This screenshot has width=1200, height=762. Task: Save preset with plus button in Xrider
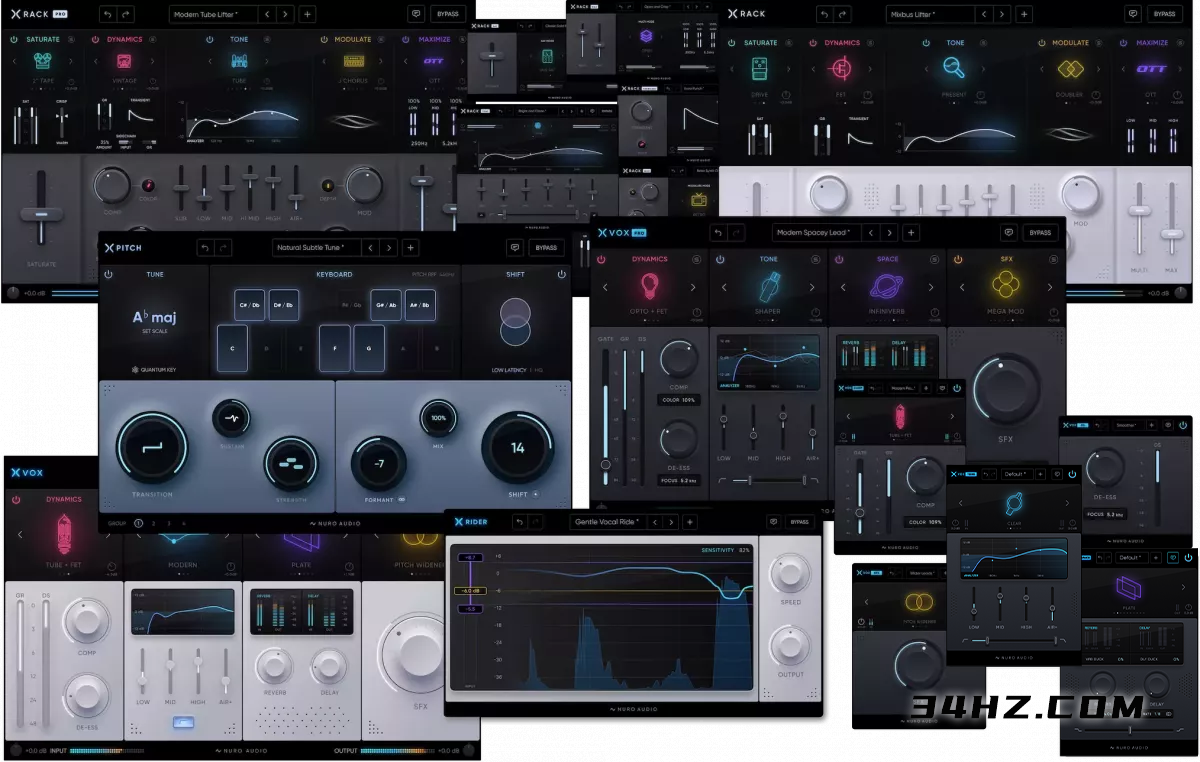(688, 521)
